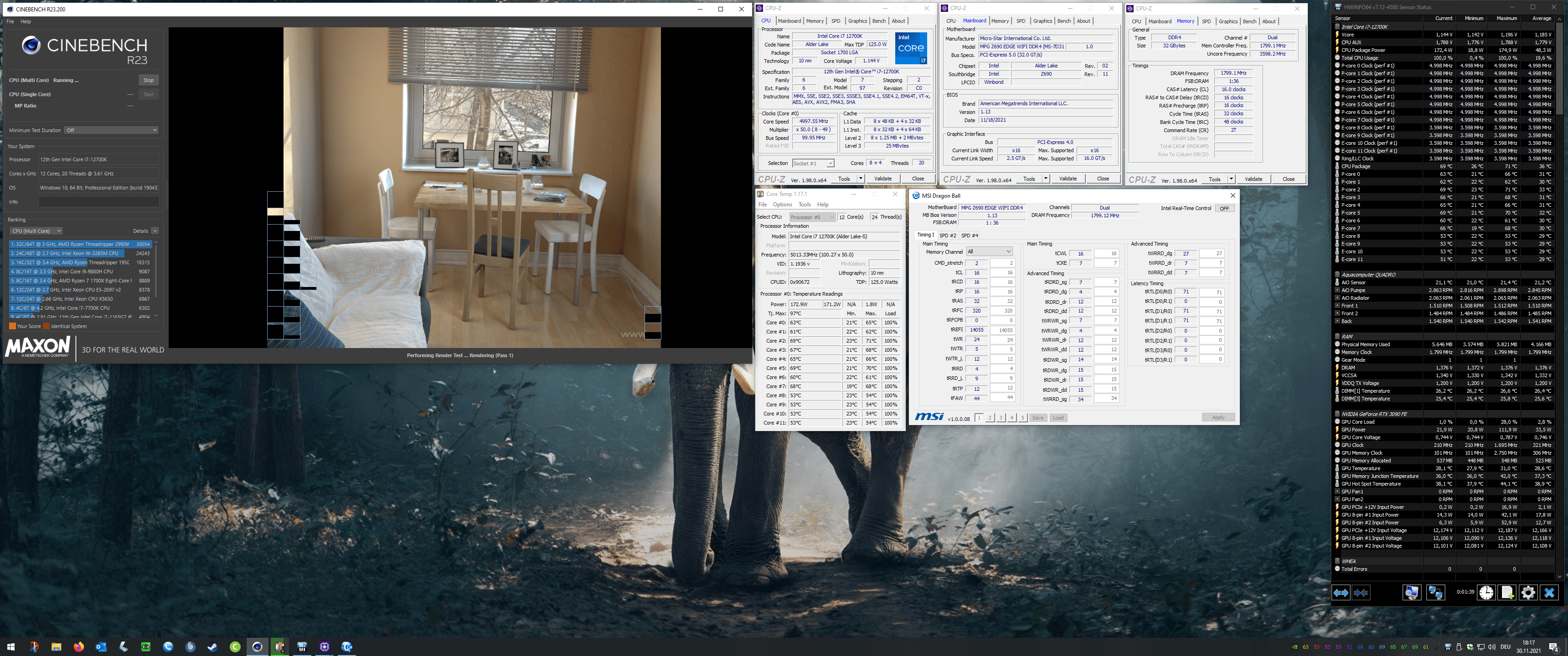The height and width of the screenshot is (656, 1568).
Task: Click Validate in first CPU-Z window
Action: [882, 178]
